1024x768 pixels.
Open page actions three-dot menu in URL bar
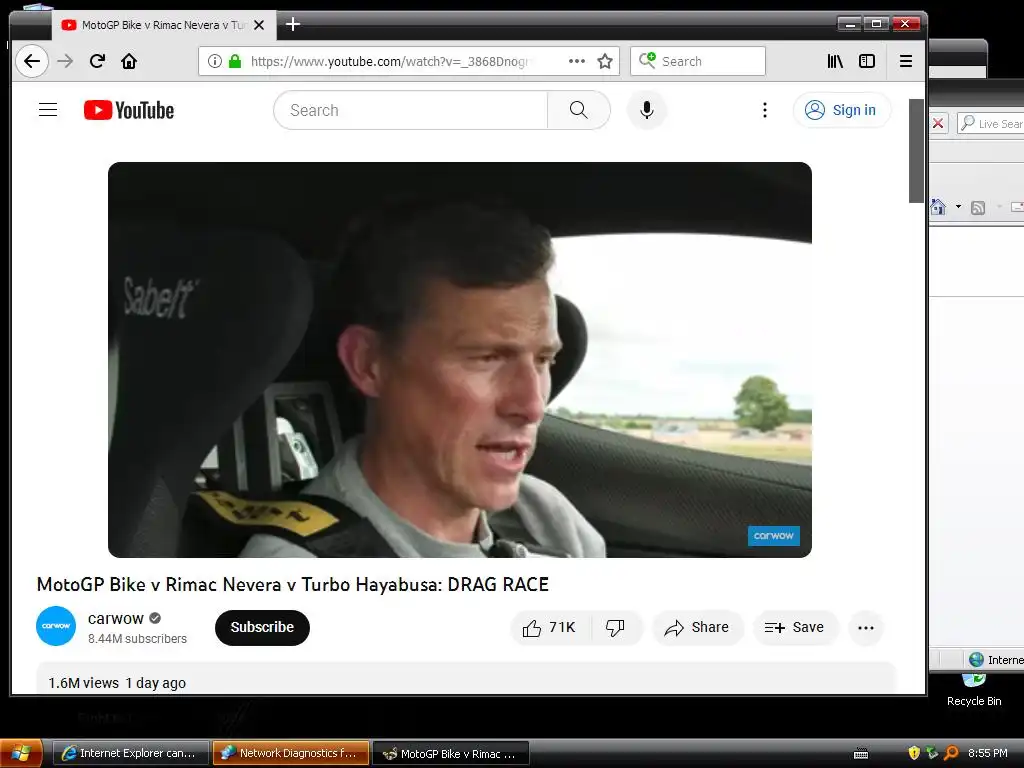pyautogui.click(x=577, y=61)
